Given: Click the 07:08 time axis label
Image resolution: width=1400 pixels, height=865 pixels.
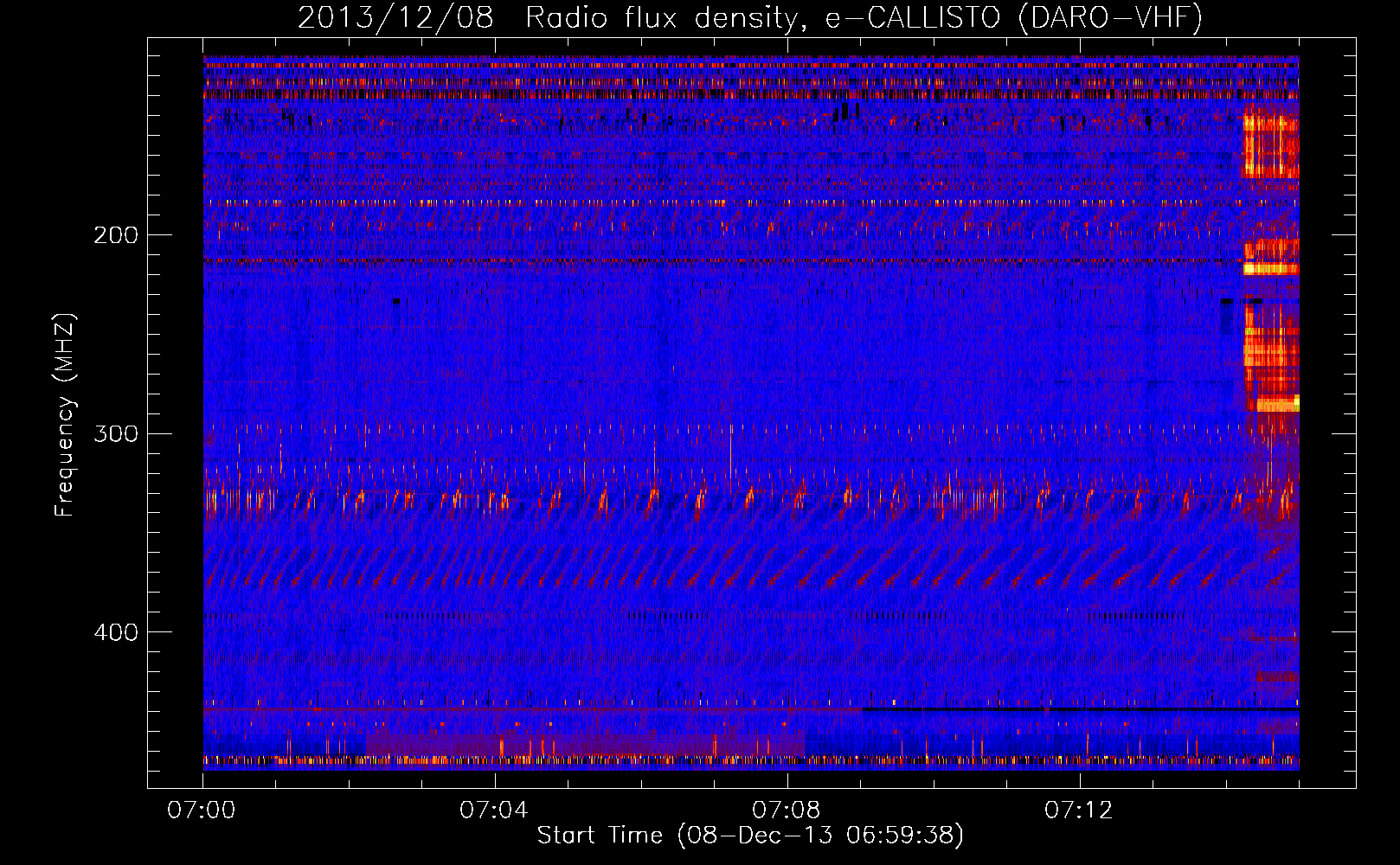Looking at the screenshot, I should (x=787, y=811).
